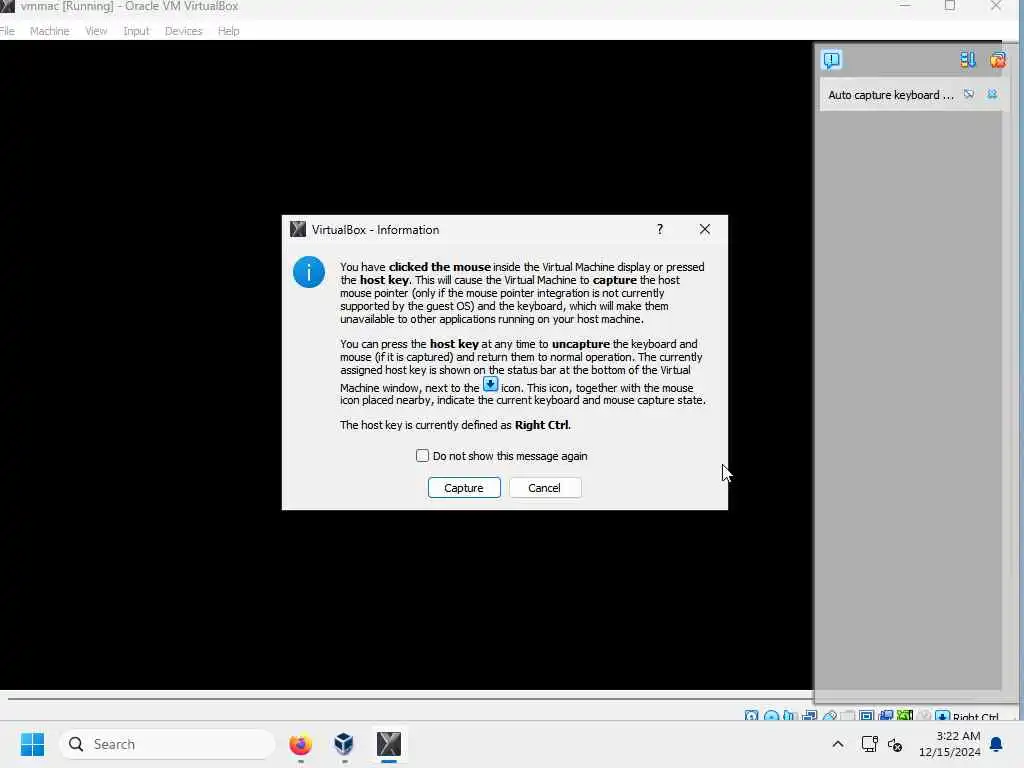Click the audio status bar indicator
The width and height of the screenshot is (1024, 768).
pos(790,716)
